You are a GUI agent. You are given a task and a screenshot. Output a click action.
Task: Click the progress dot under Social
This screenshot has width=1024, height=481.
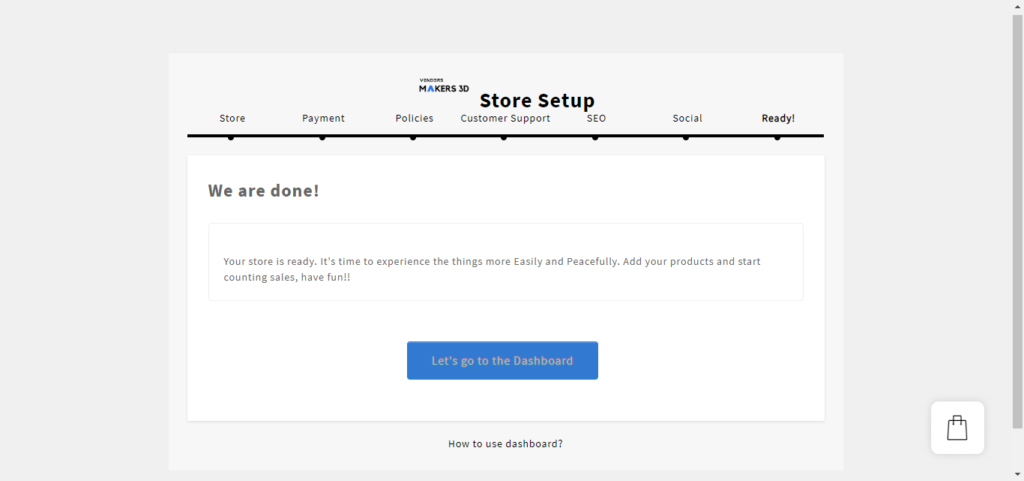[686, 138]
